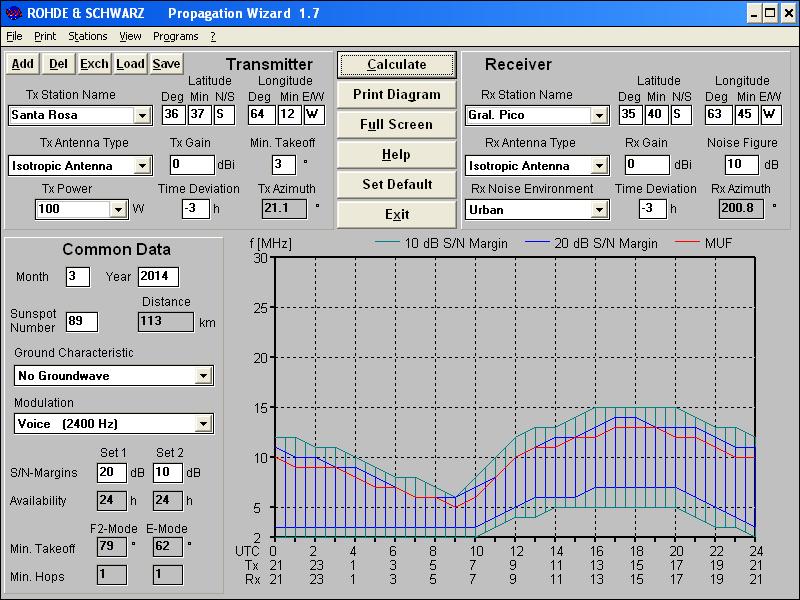Click the Calculate button
This screenshot has width=800, height=600.
[x=396, y=65]
